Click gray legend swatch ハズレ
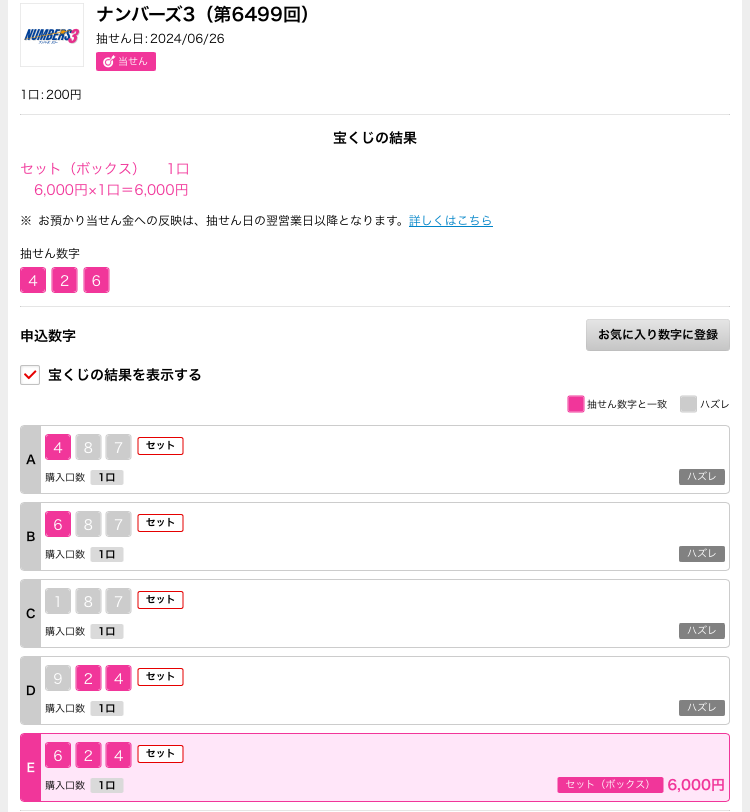Image resolution: width=750 pixels, height=812 pixels. (x=688, y=404)
